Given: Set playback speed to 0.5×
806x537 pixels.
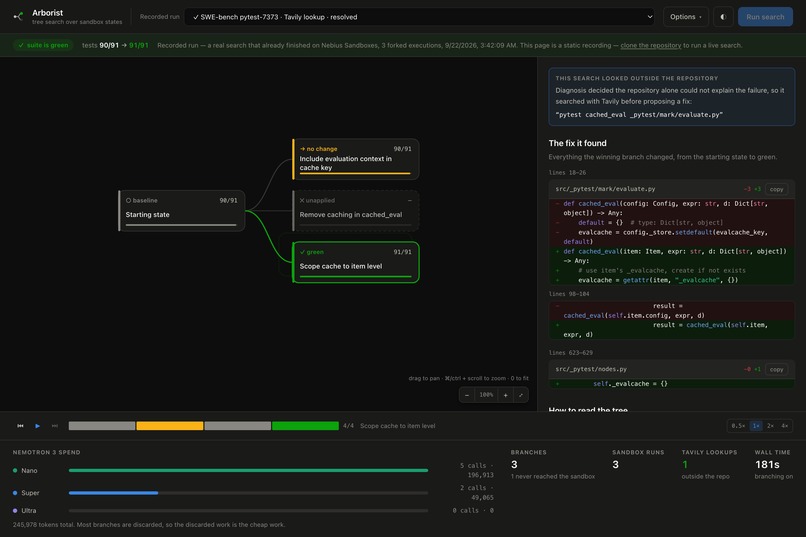Looking at the screenshot, I should 738,426.
